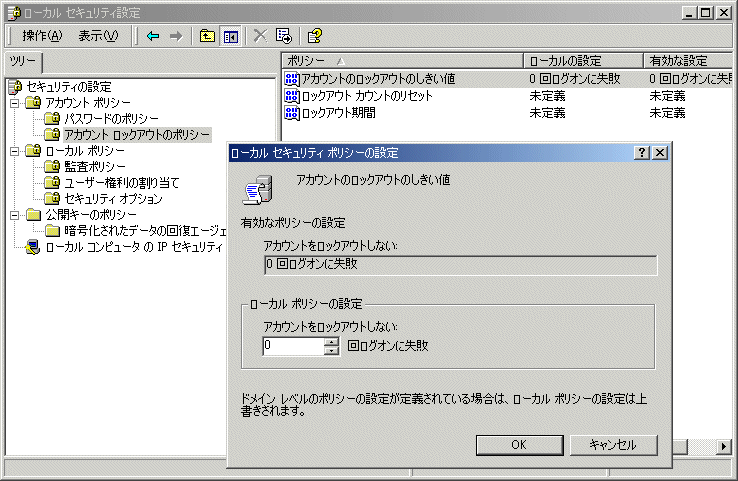
Task: Click the 有効なポリシー read-only value field
Action: point(461,265)
